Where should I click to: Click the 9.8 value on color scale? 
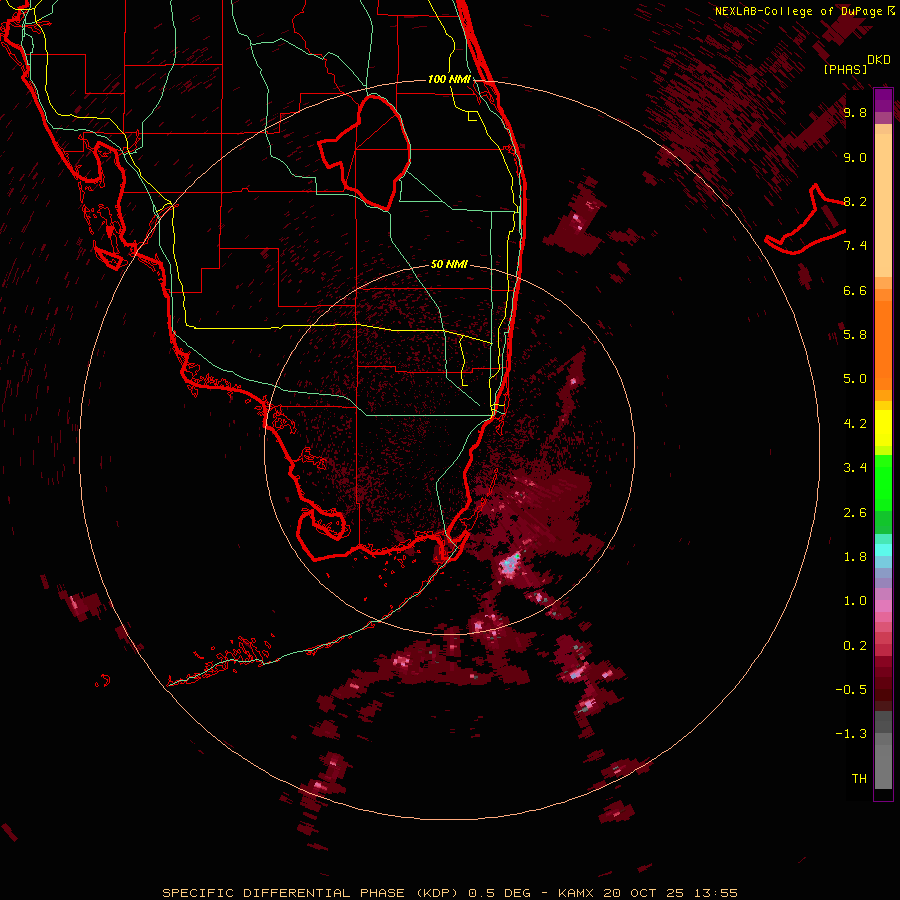[x=855, y=112]
